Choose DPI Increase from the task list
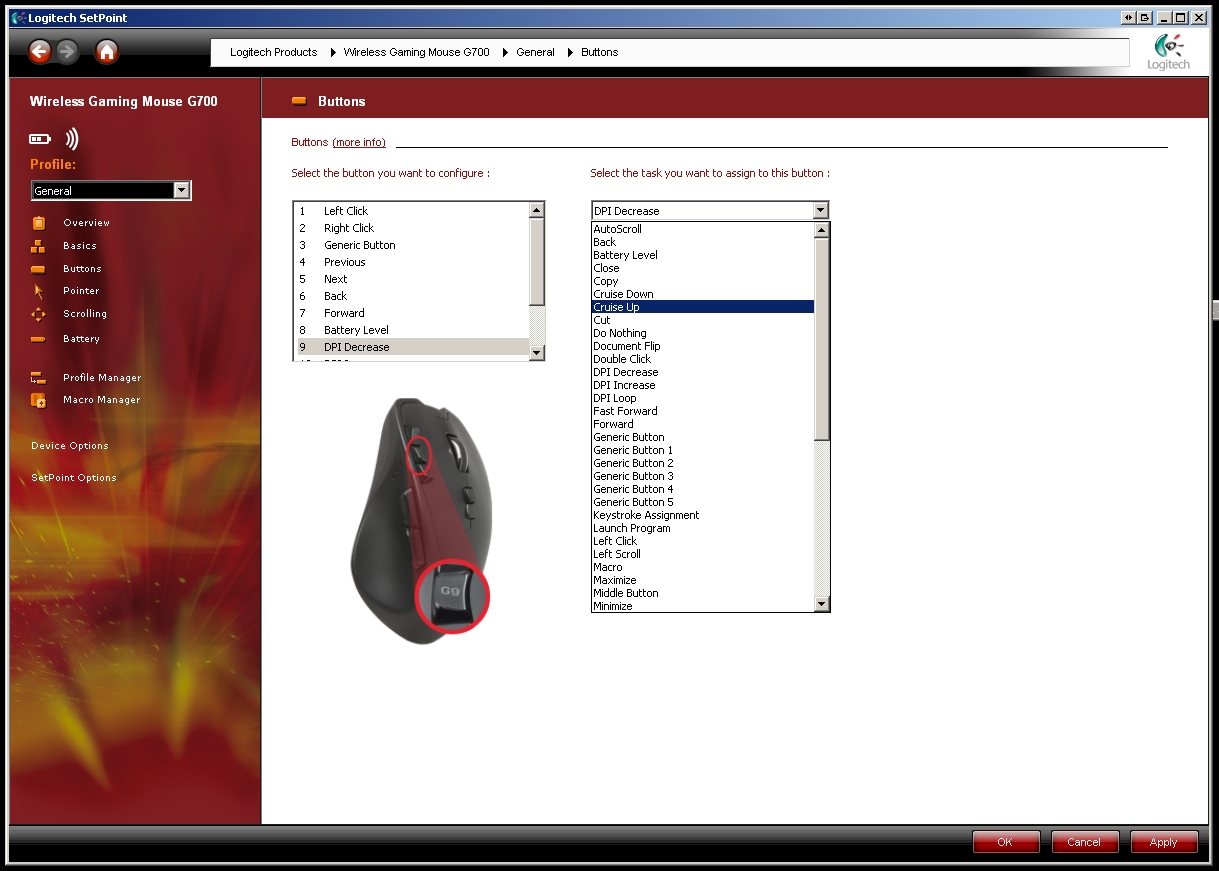1219x871 pixels. (x=703, y=385)
